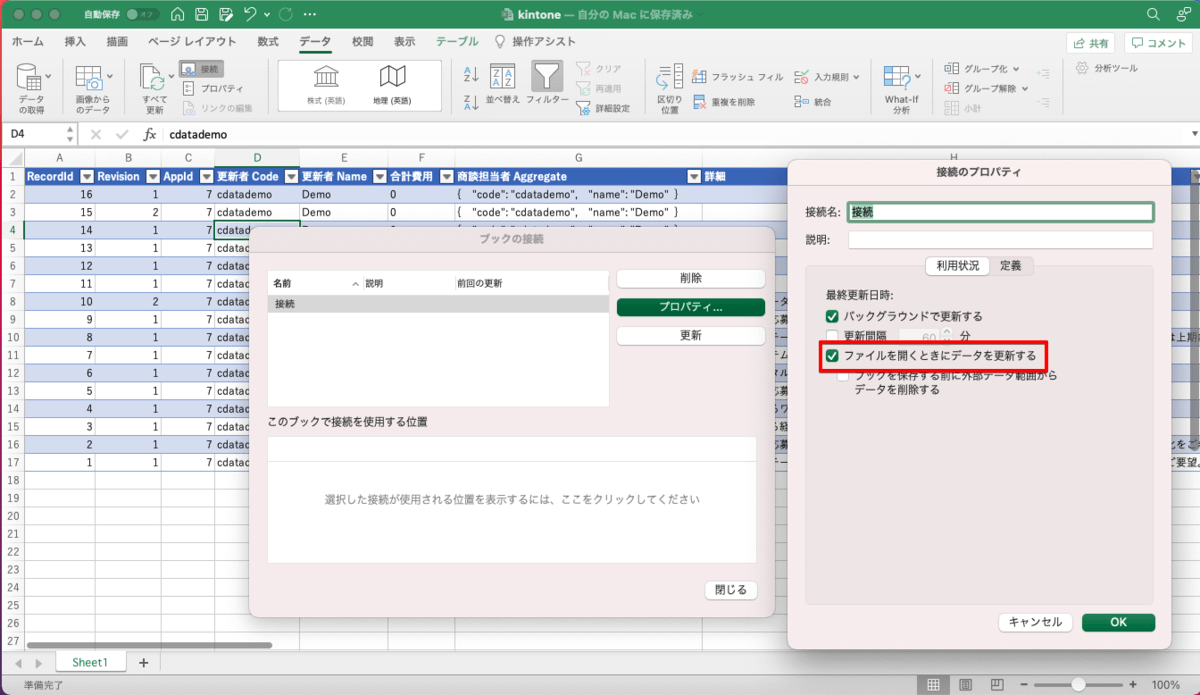Open the 挿入 ribbon tab
The image size is (1200, 695).
(x=75, y=42)
